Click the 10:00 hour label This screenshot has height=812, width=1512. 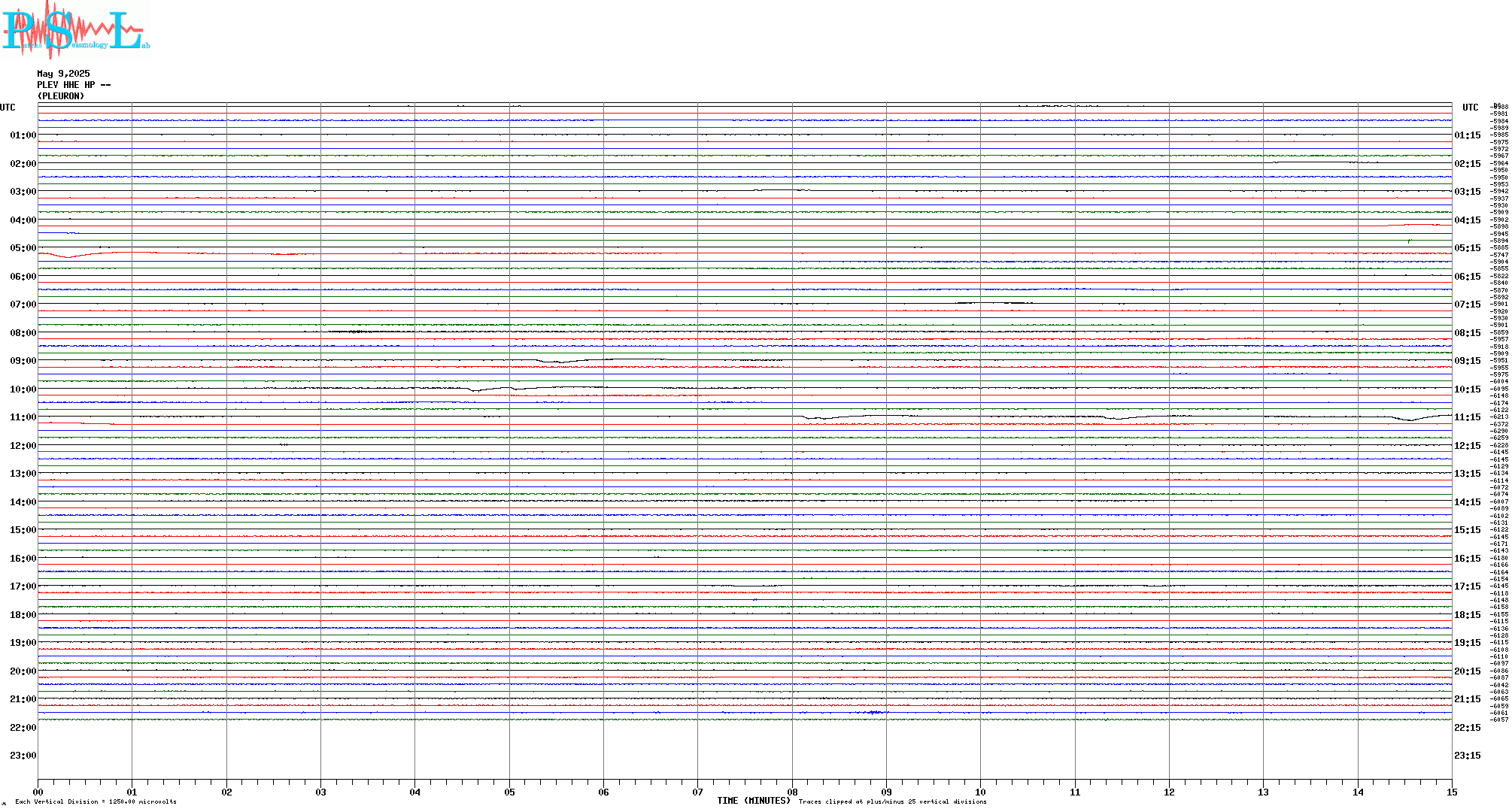tap(23, 389)
